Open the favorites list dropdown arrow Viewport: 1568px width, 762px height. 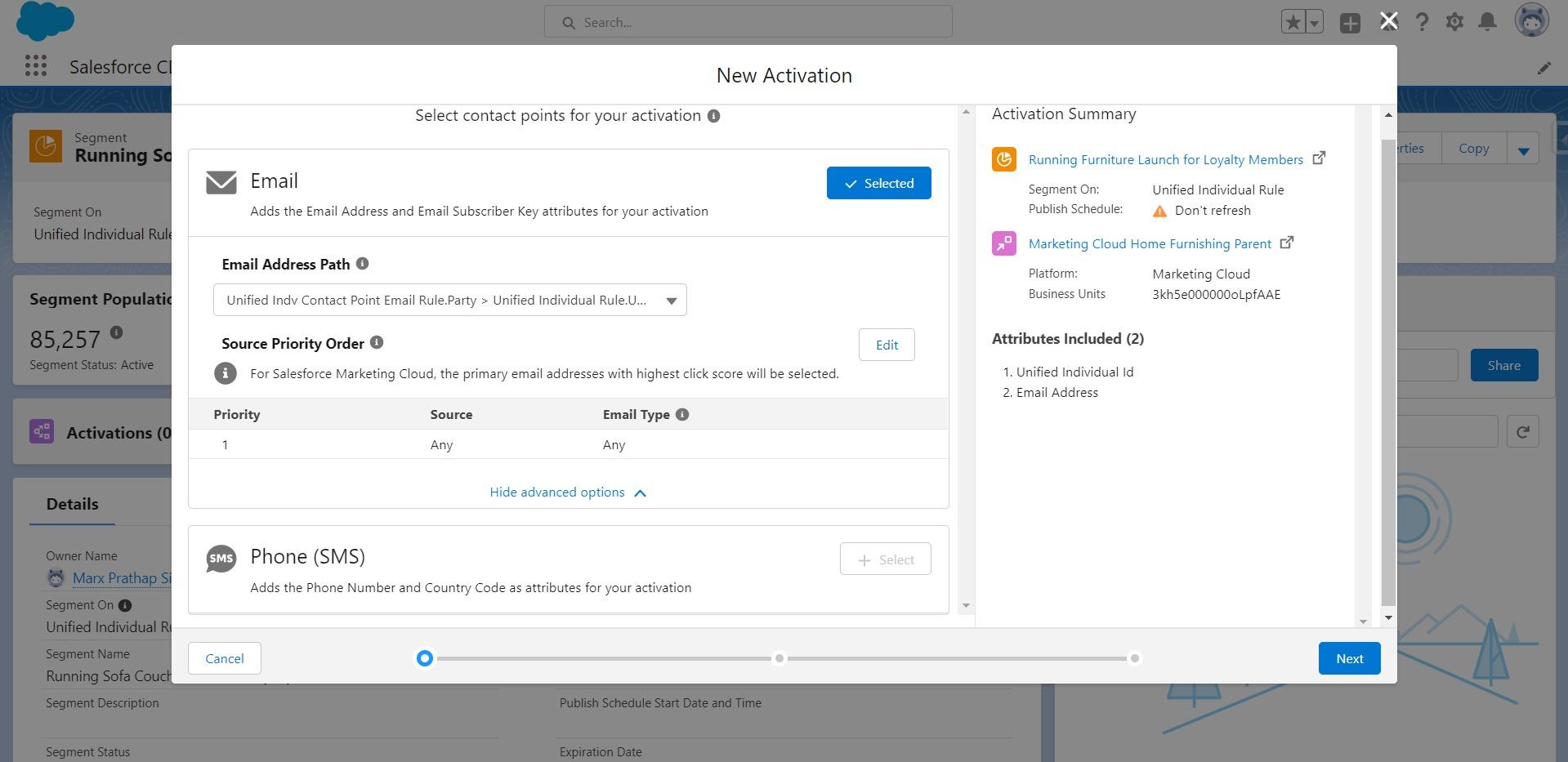tap(1314, 22)
